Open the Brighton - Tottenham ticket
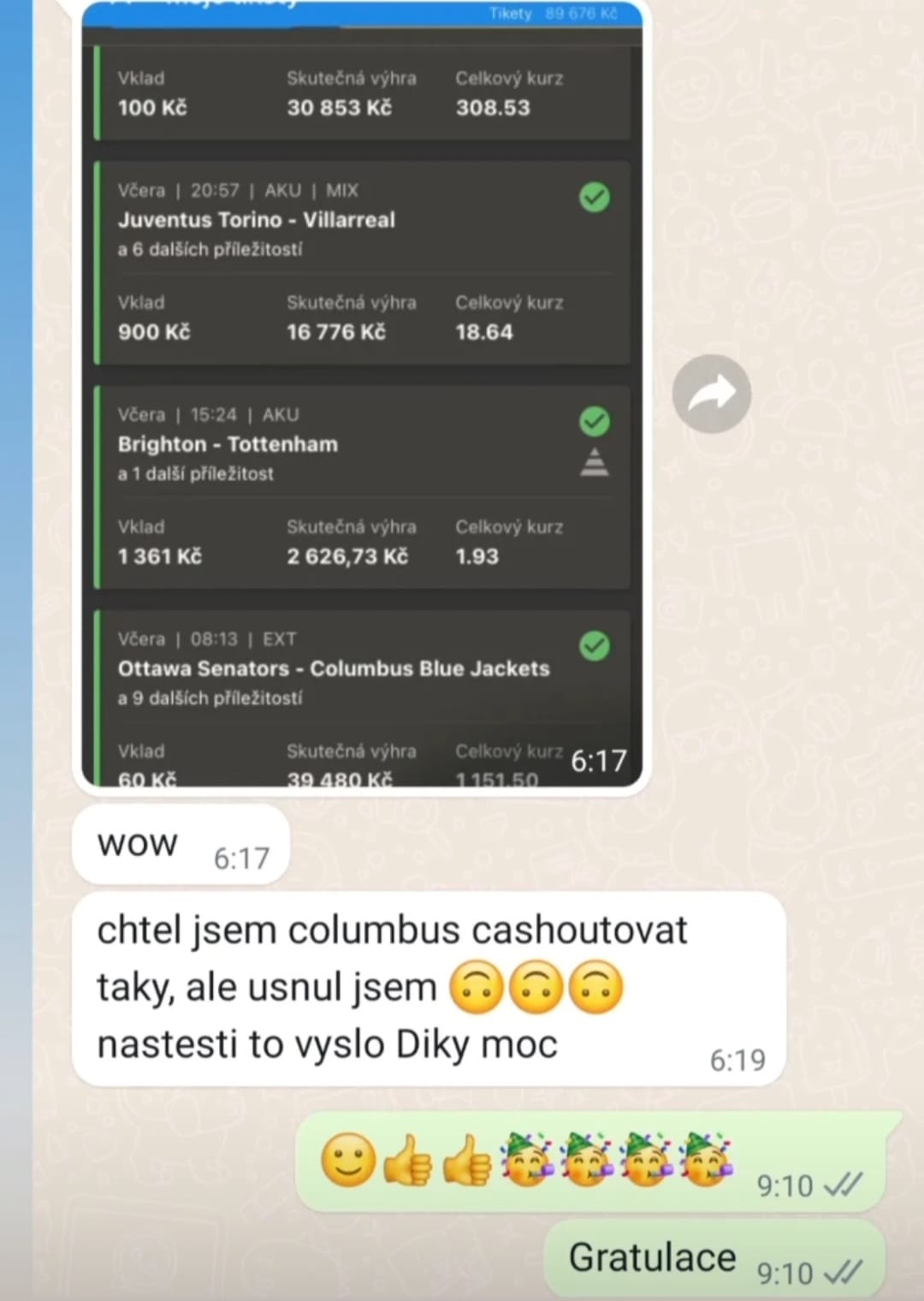This screenshot has width=924, height=1301. [x=361, y=487]
